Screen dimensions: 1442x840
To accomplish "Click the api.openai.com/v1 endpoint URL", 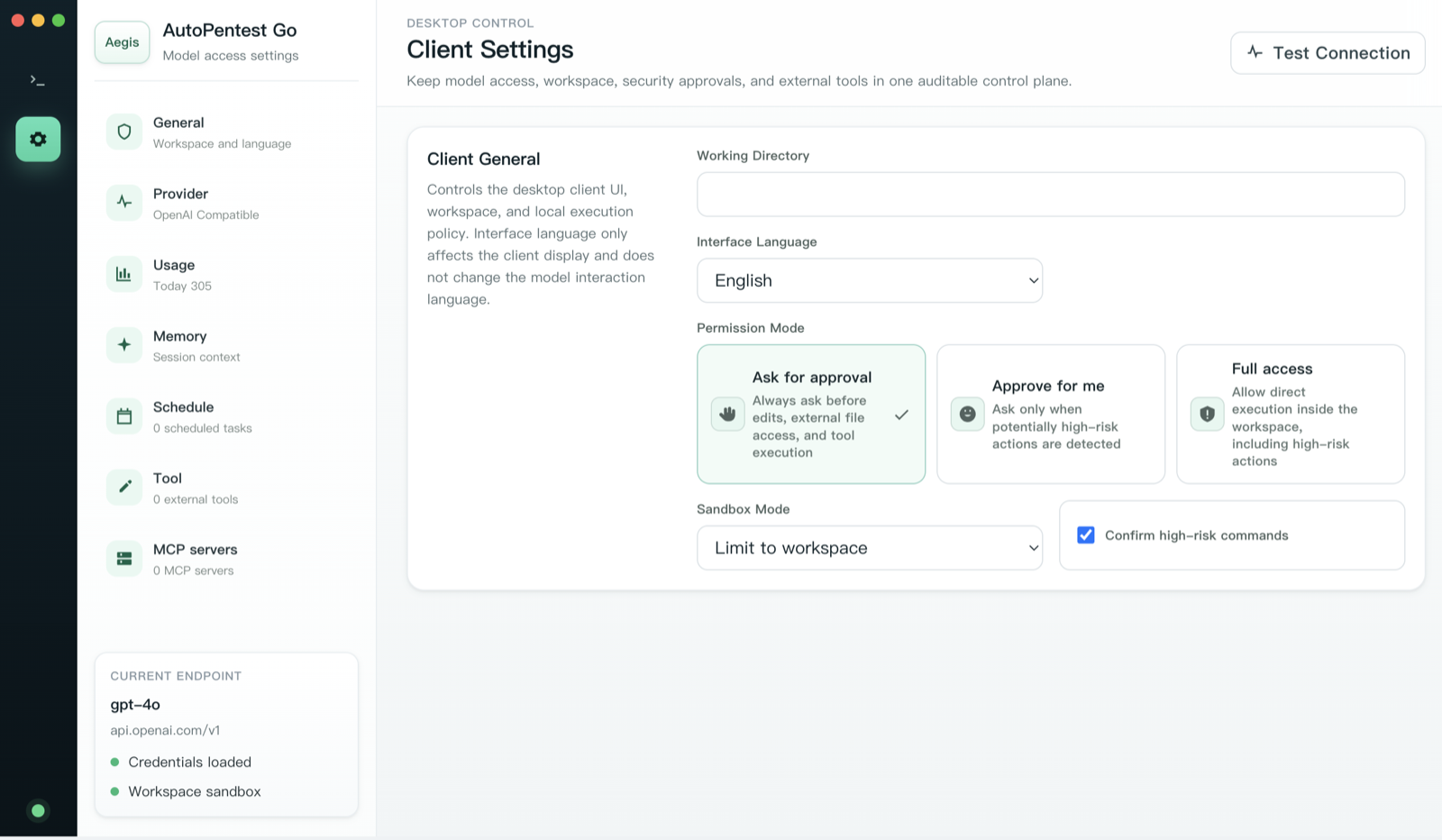I will 165,730.
